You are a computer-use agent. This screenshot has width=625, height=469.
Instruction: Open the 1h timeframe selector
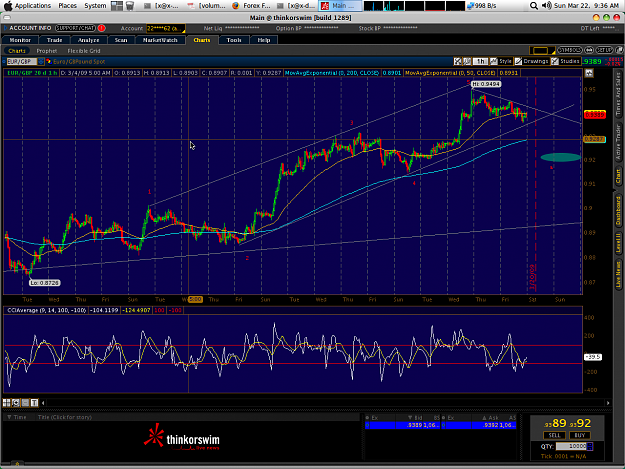tap(480, 61)
